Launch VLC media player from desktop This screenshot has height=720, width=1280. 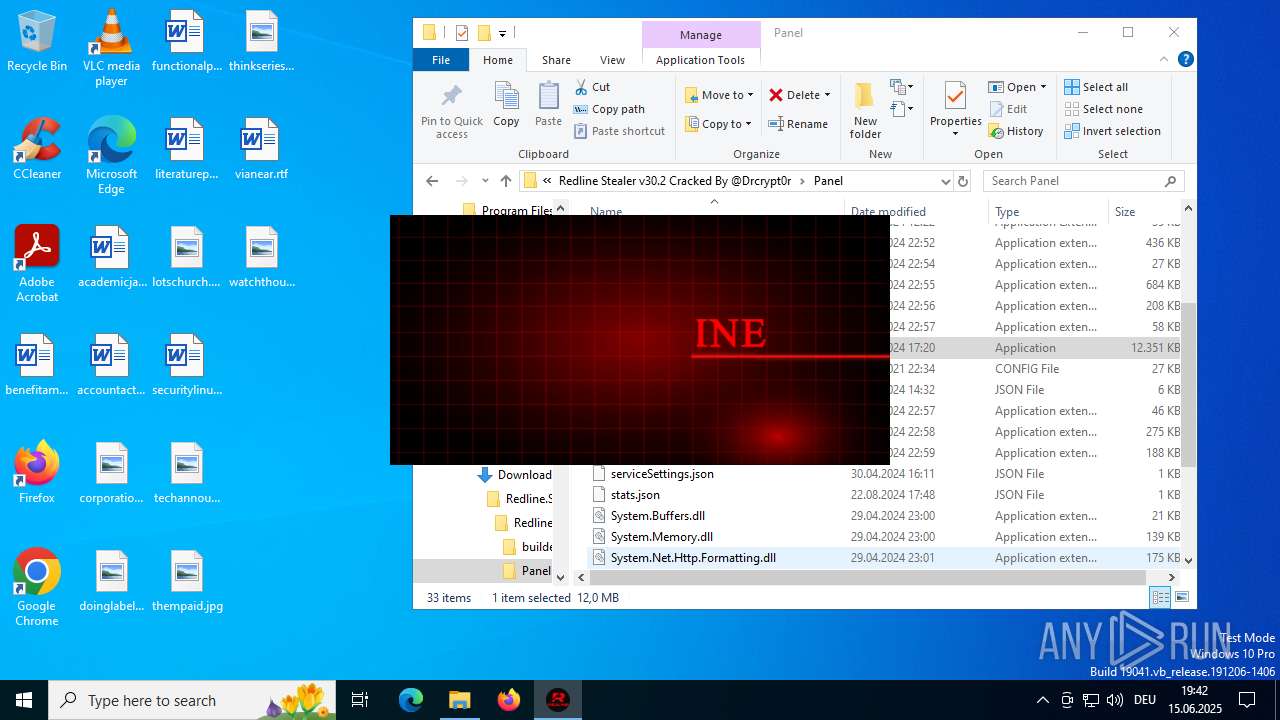[x=111, y=48]
